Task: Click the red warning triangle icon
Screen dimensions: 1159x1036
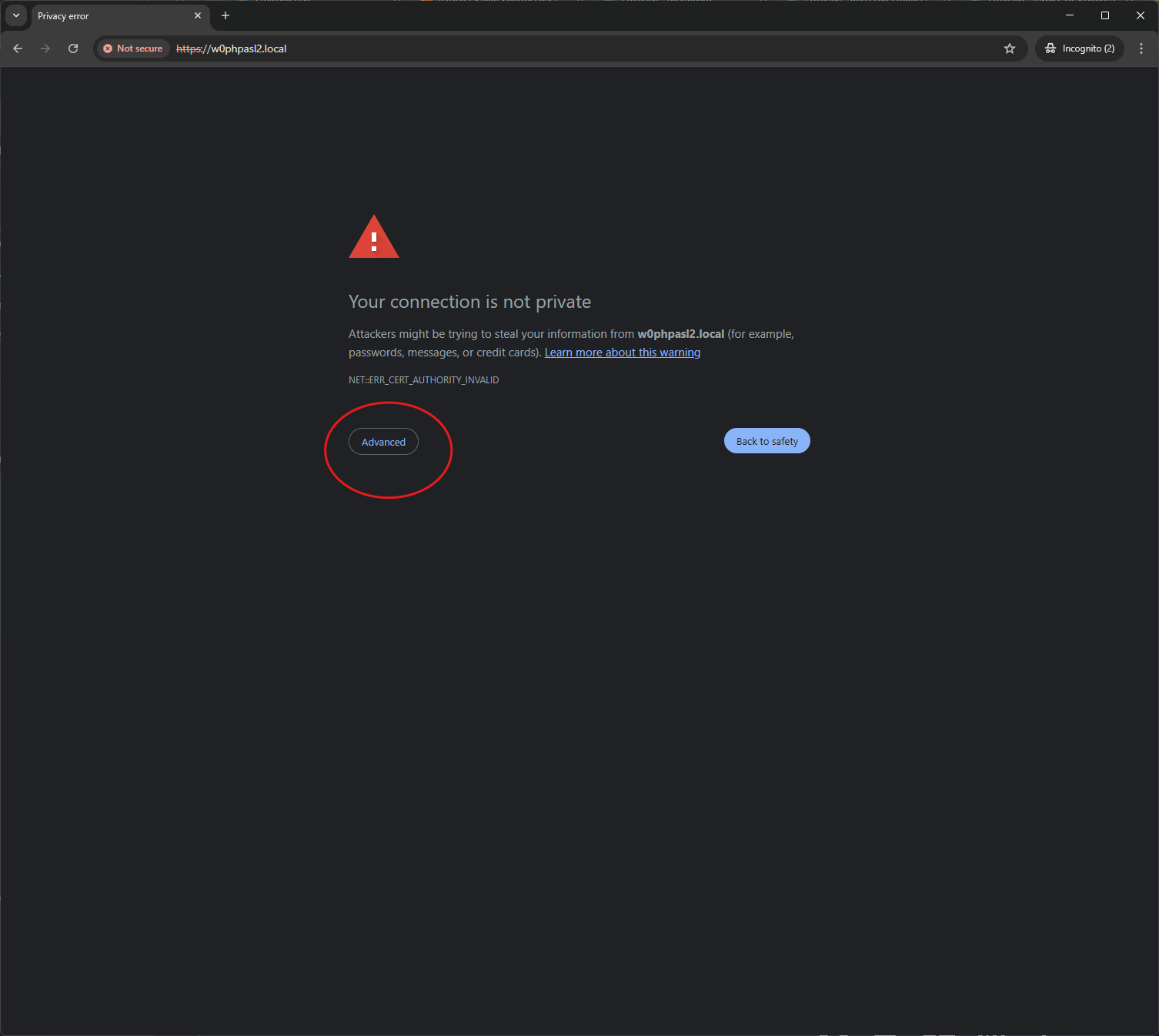Action: [x=374, y=239]
